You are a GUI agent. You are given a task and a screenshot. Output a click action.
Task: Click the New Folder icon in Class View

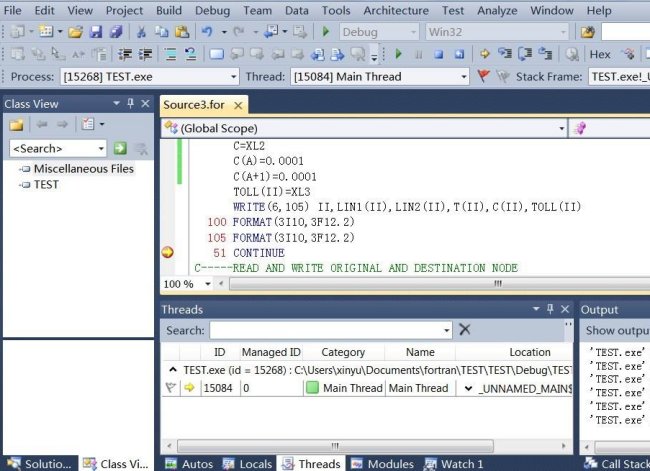pyautogui.click(x=17, y=124)
